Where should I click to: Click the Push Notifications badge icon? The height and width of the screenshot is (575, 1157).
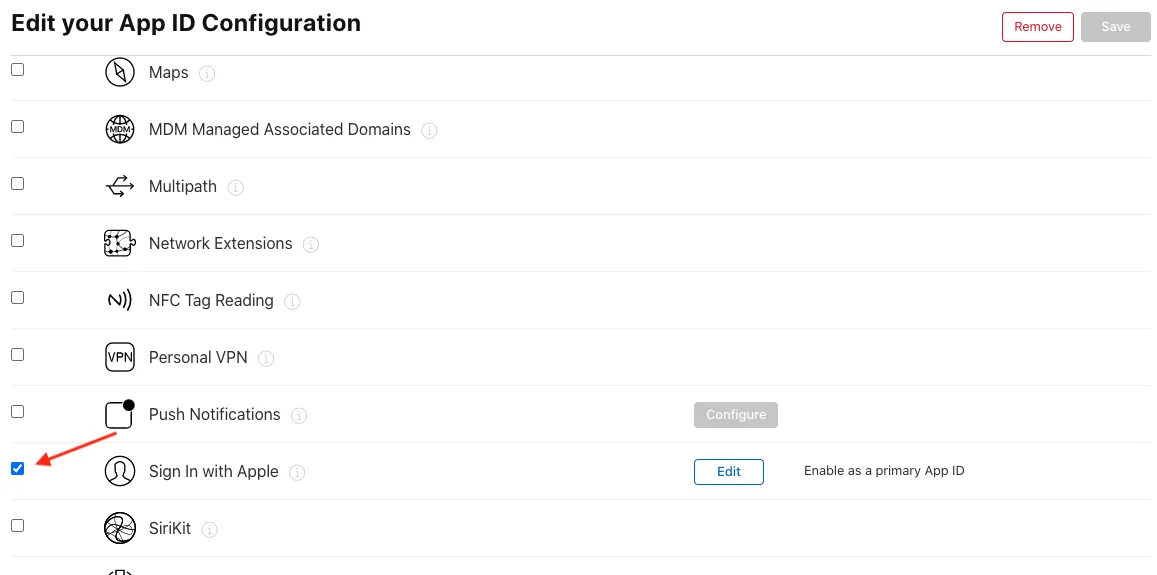(x=120, y=414)
